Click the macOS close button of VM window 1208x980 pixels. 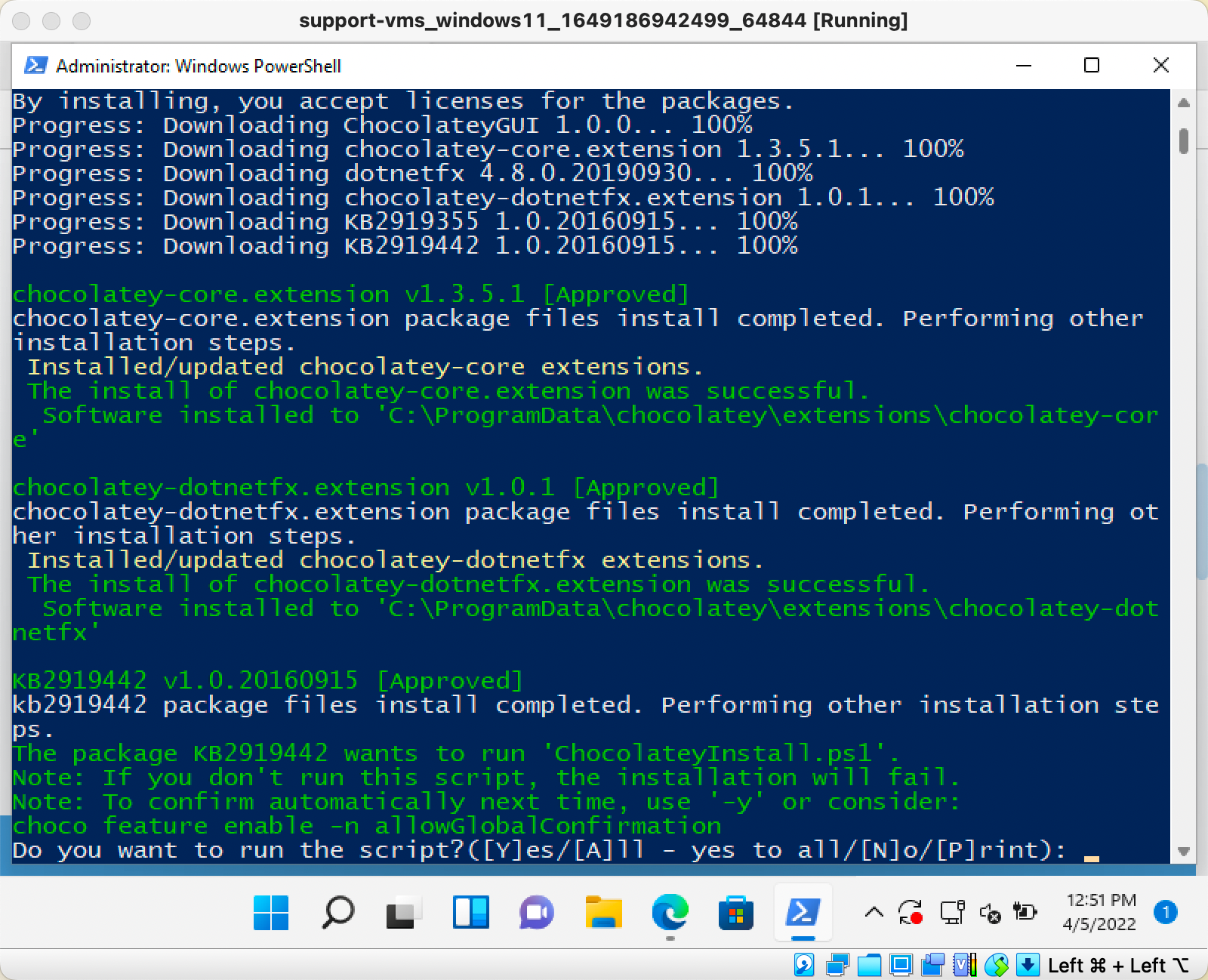coord(21,20)
